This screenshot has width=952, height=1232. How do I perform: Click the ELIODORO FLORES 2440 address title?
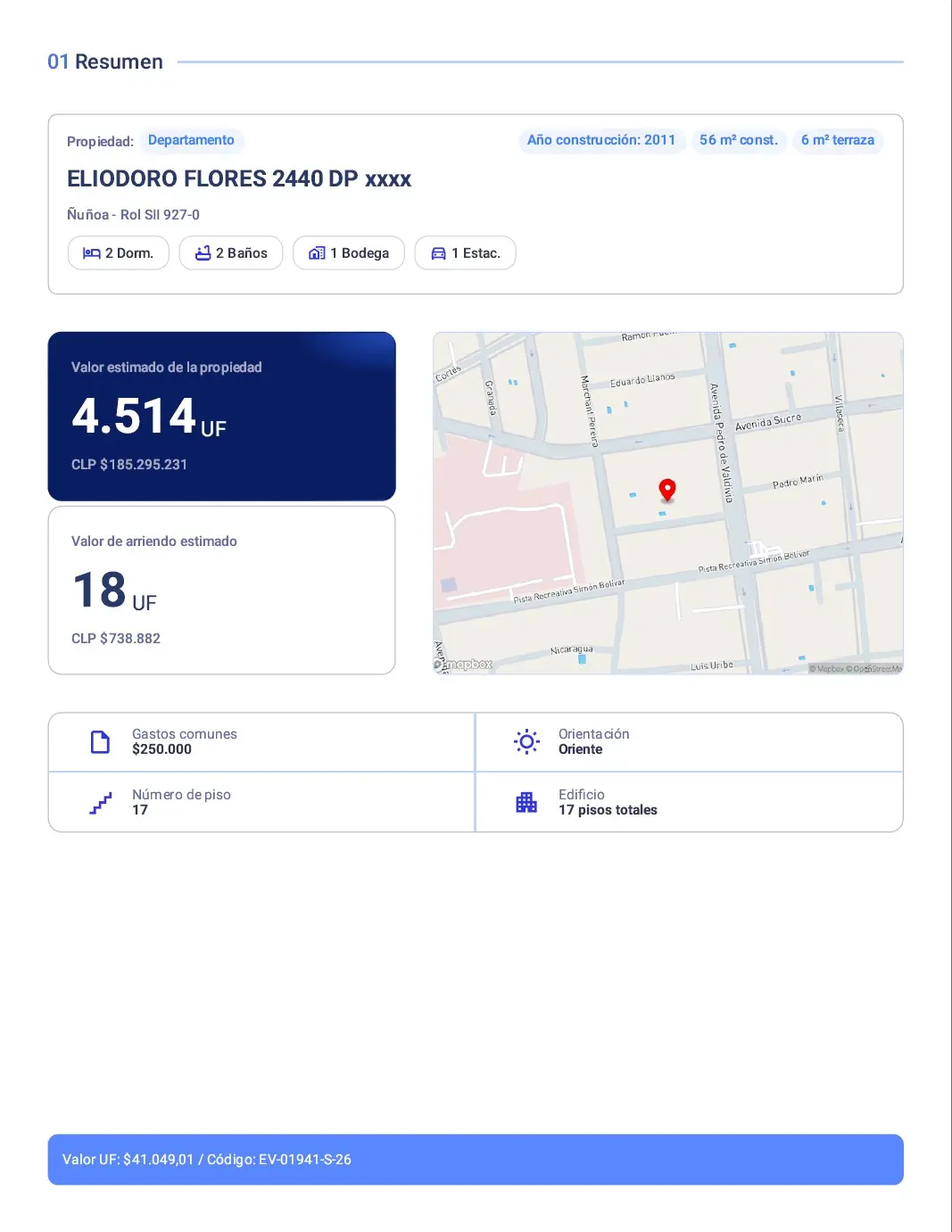click(239, 178)
